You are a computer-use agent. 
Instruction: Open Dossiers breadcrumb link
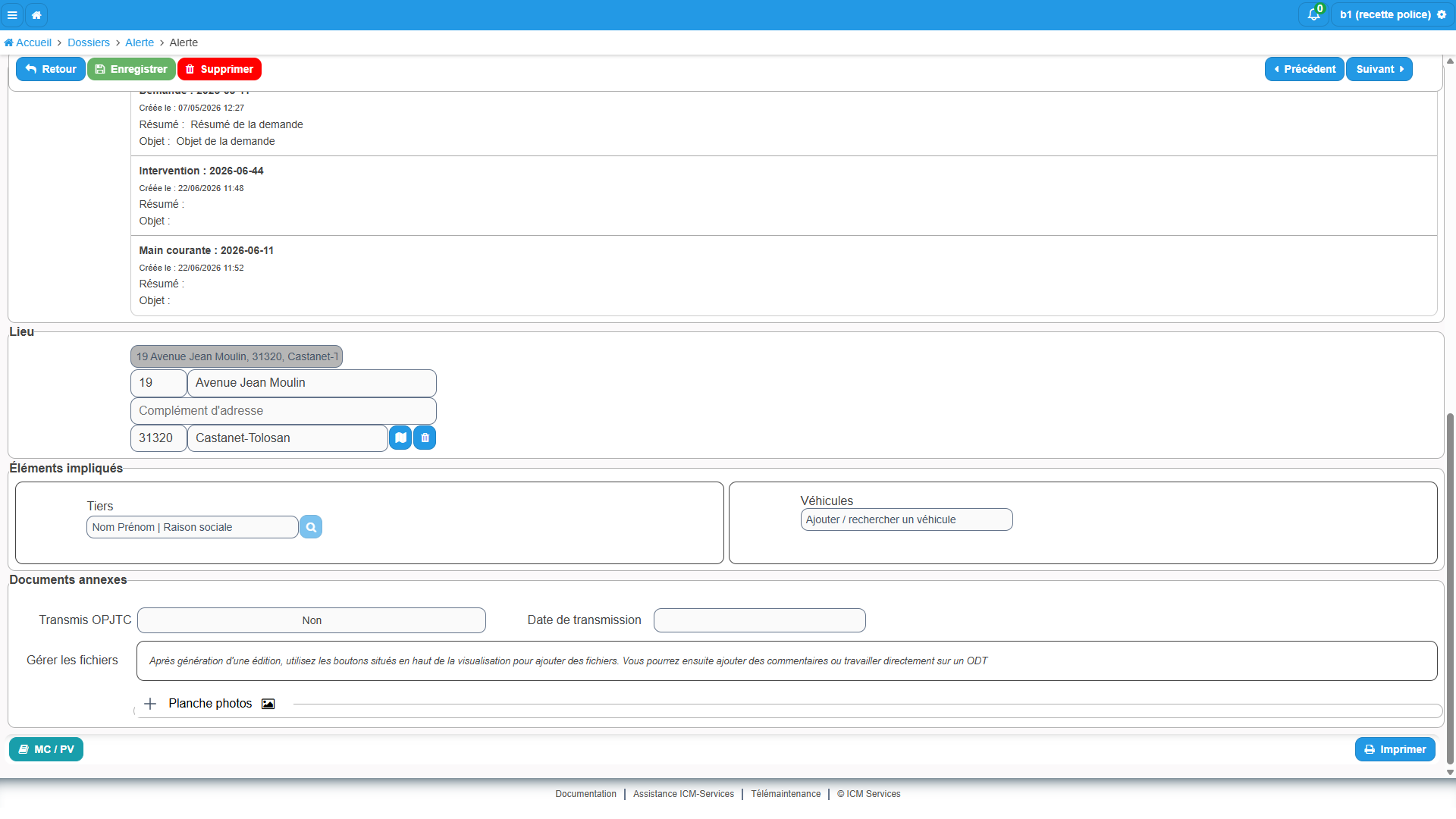(89, 42)
